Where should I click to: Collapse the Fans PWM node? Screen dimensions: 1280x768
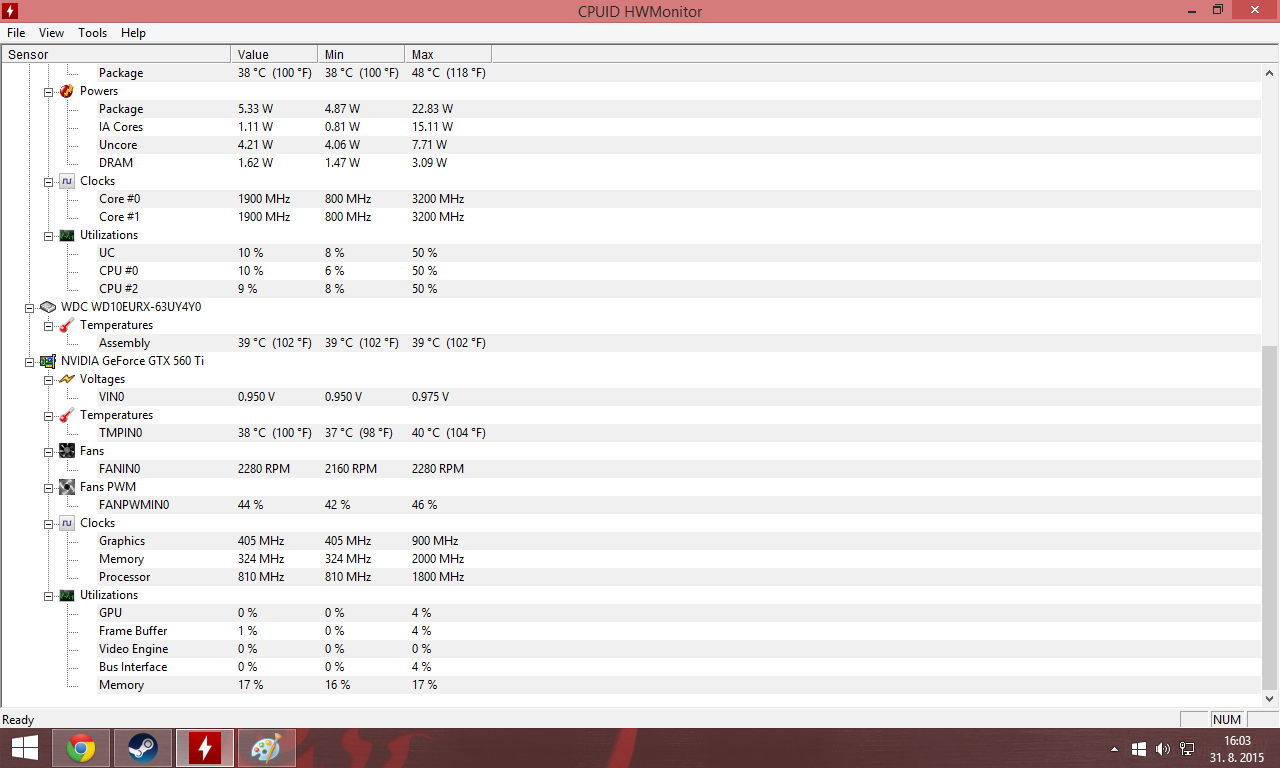48,487
